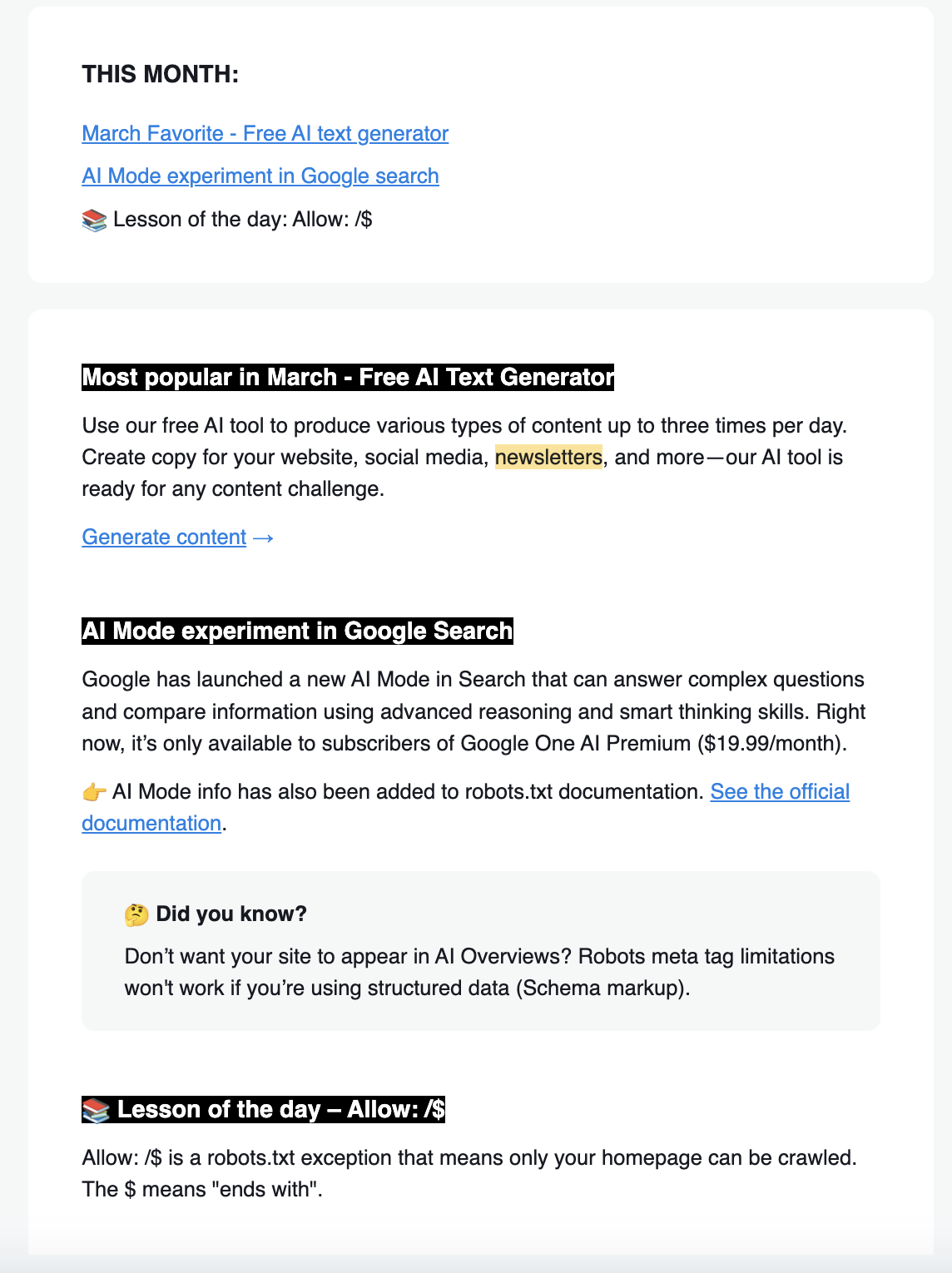The height and width of the screenshot is (1273, 952).
Task: Click the Did you know? title
Action: pyautogui.click(x=231, y=914)
